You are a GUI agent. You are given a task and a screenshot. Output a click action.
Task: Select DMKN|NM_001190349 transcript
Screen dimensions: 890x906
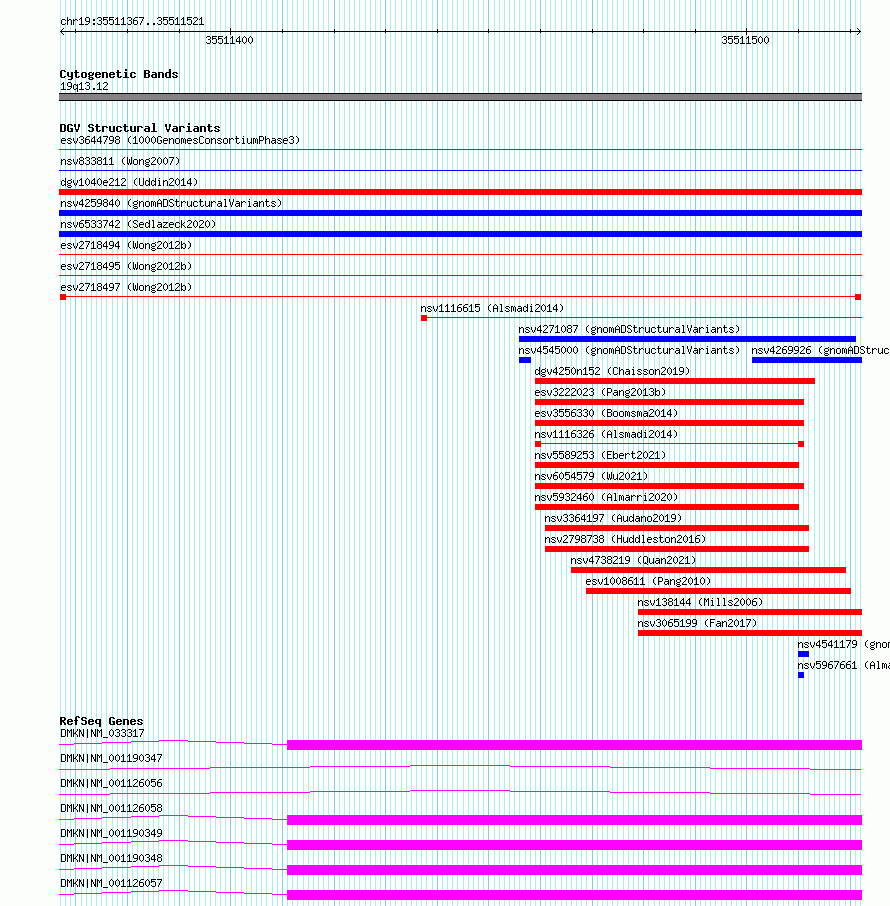point(111,833)
